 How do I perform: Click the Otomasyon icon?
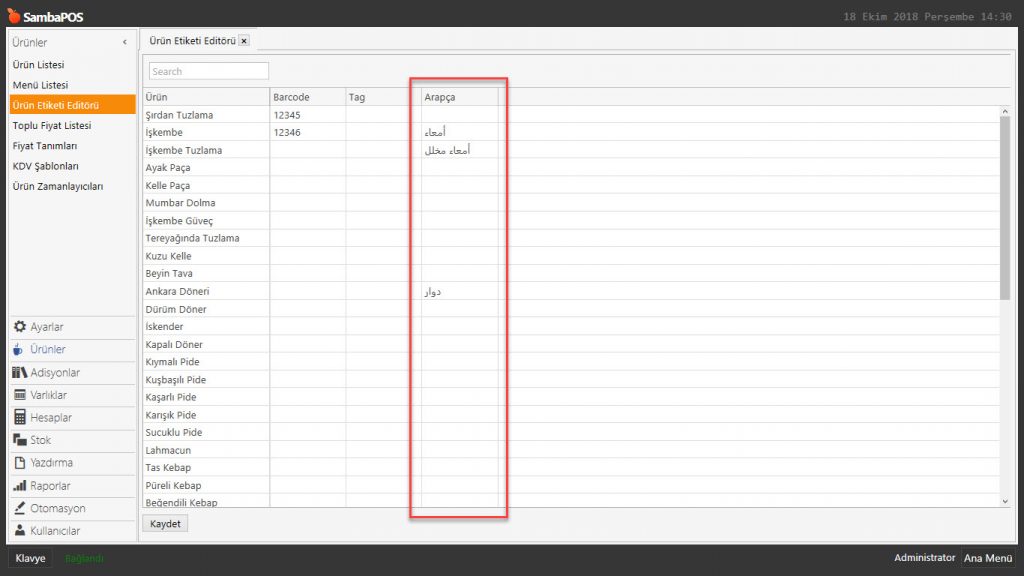(x=20, y=508)
